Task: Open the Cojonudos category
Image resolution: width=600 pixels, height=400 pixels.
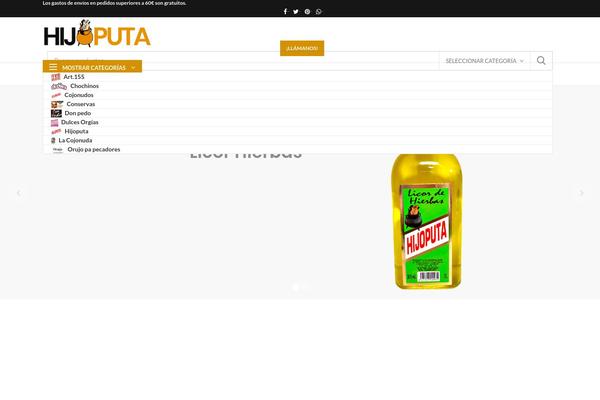Action: pos(79,95)
